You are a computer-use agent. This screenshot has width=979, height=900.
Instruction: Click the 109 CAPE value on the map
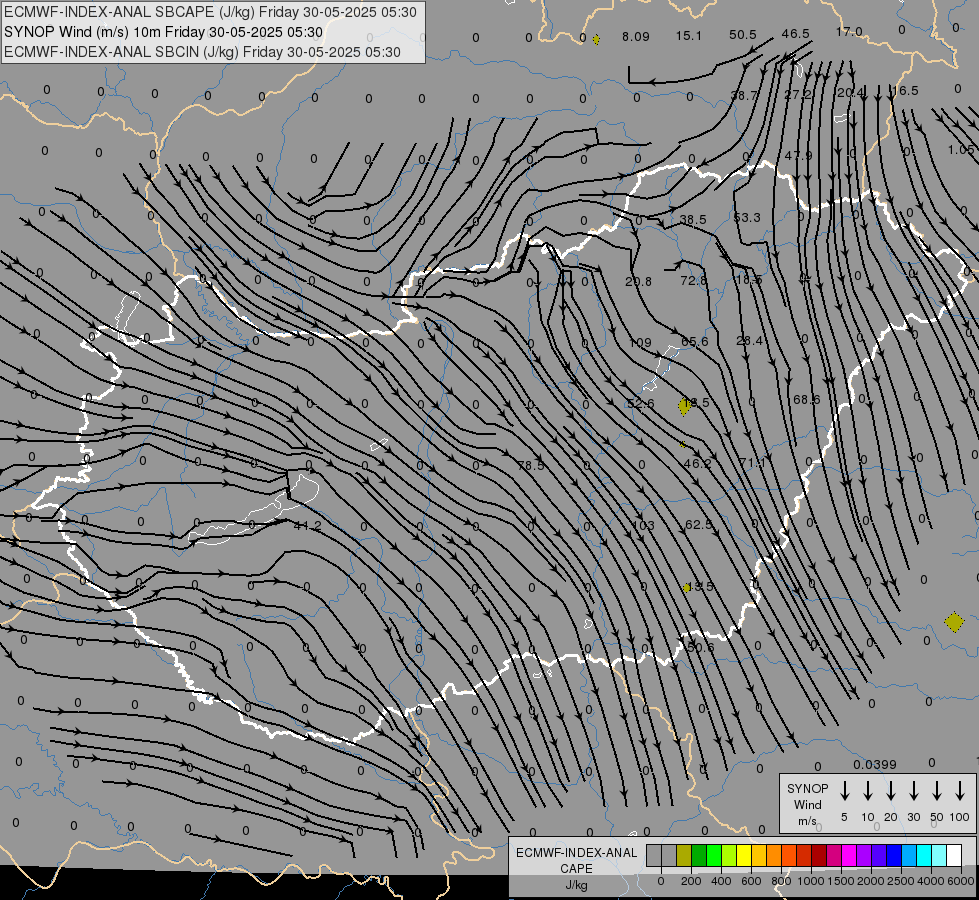(x=641, y=343)
